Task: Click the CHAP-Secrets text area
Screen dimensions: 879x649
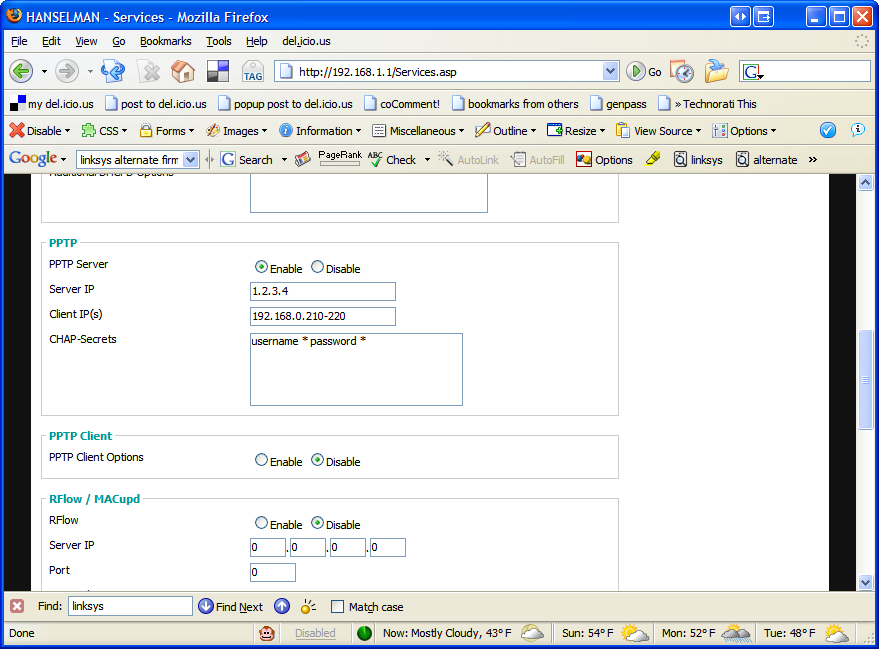Action: pos(356,369)
